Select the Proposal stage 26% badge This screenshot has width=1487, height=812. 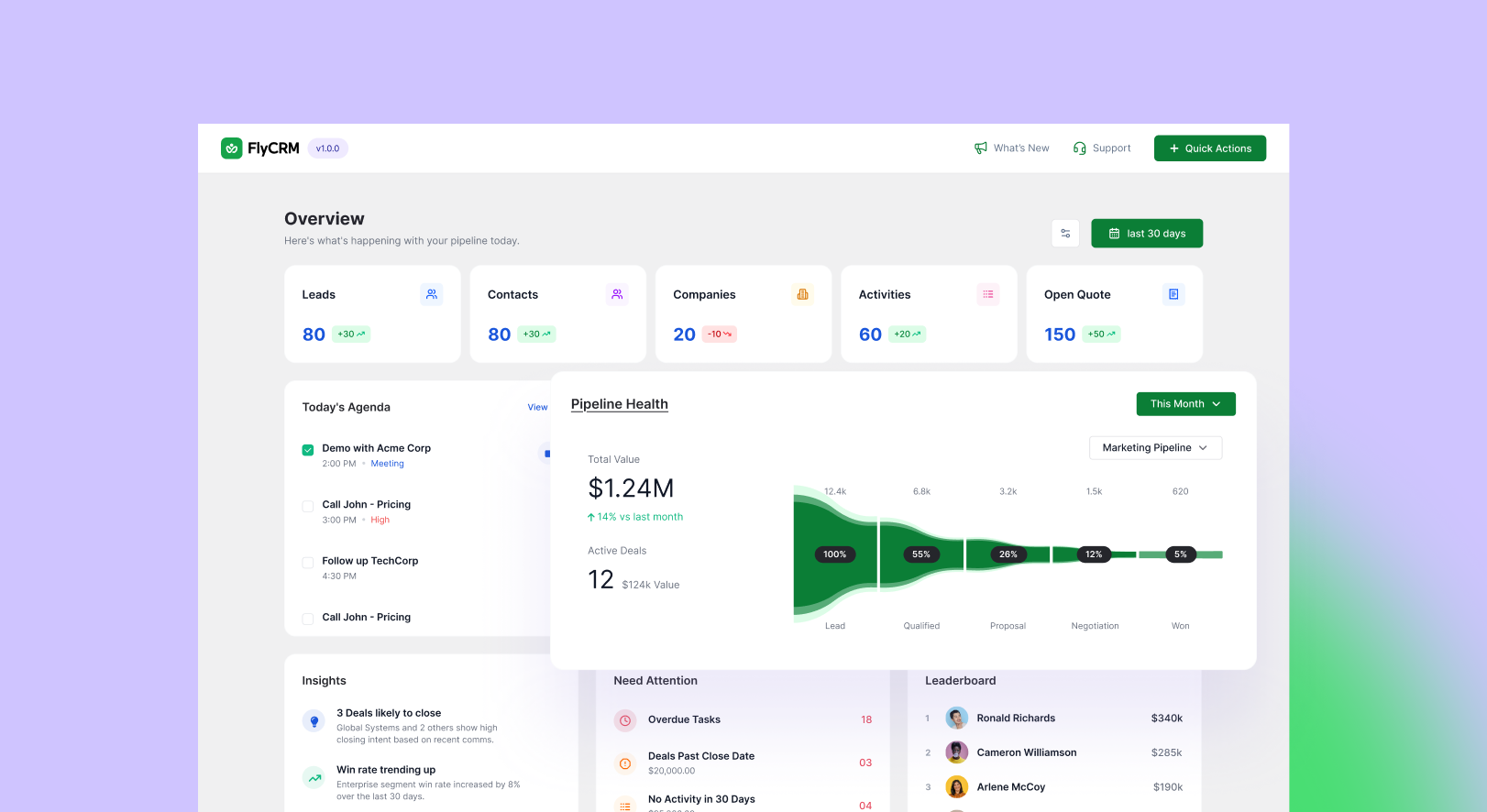[1008, 554]
